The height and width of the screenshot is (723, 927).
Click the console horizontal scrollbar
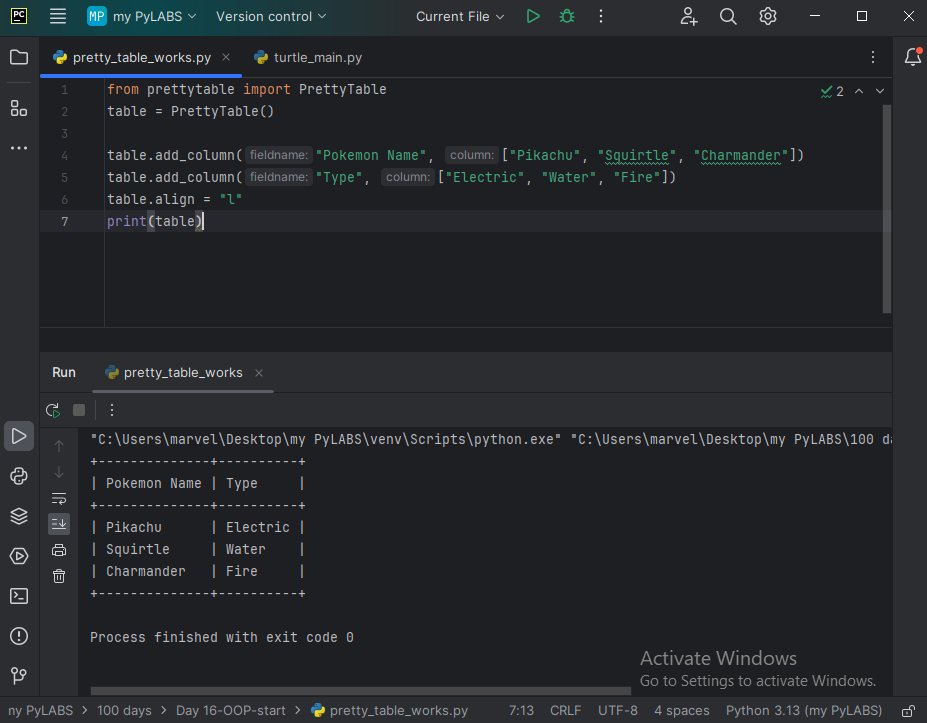[361, 691]
